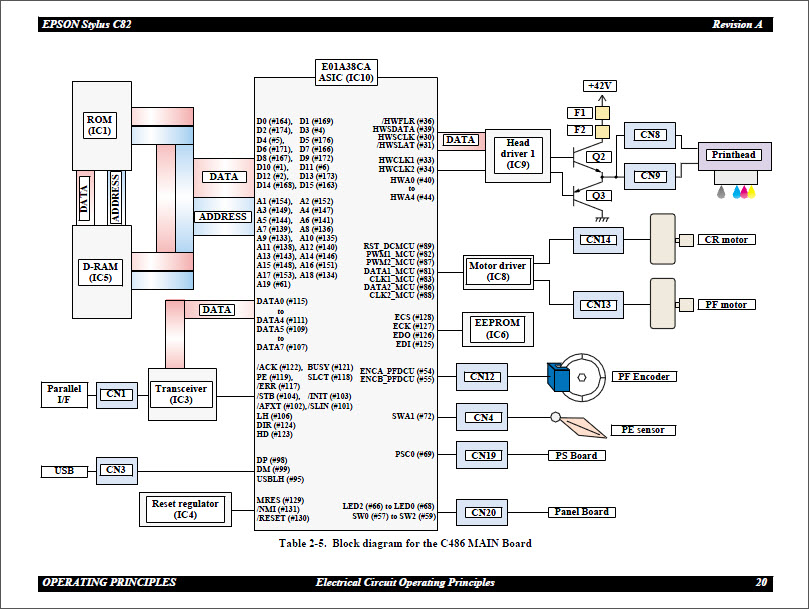Select the Reset regulator (IC4) block

coord(185,508)
